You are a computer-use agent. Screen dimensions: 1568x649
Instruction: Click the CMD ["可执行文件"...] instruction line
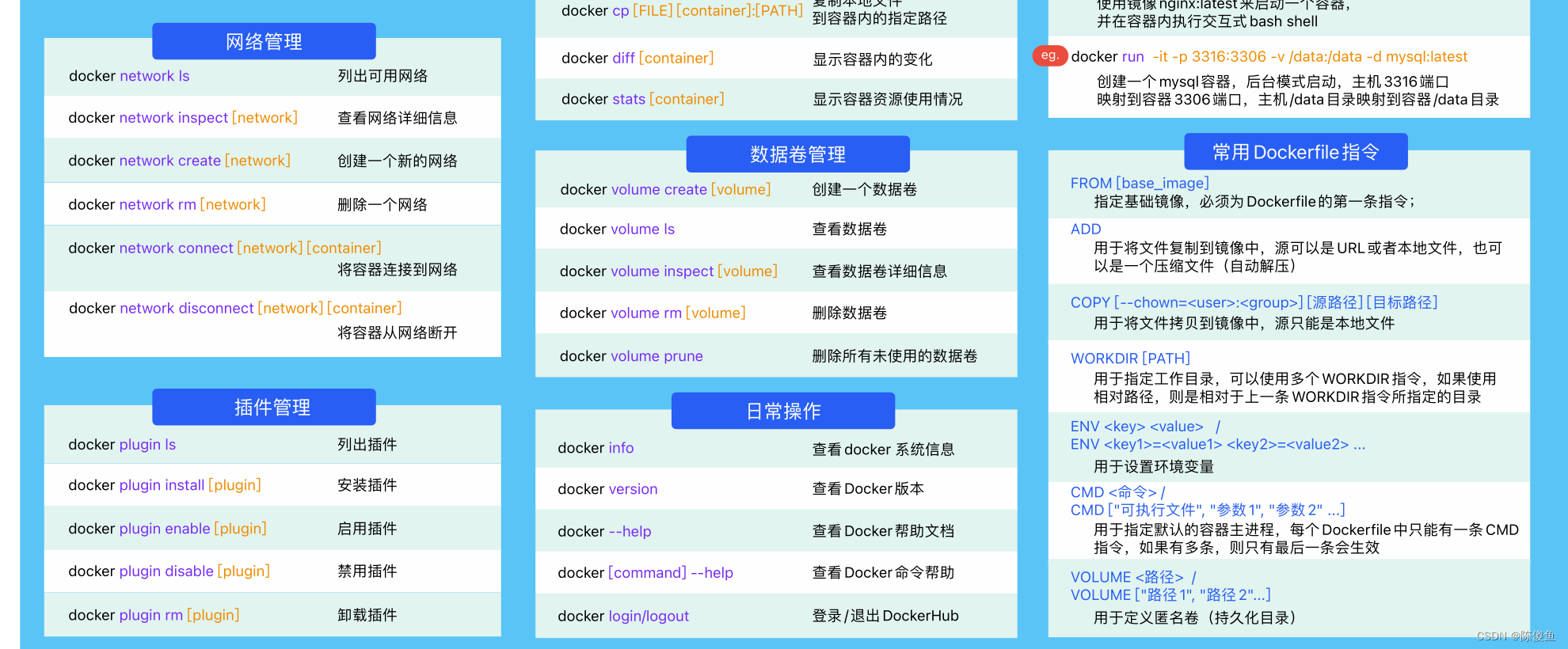click(x=1208, y=510)
